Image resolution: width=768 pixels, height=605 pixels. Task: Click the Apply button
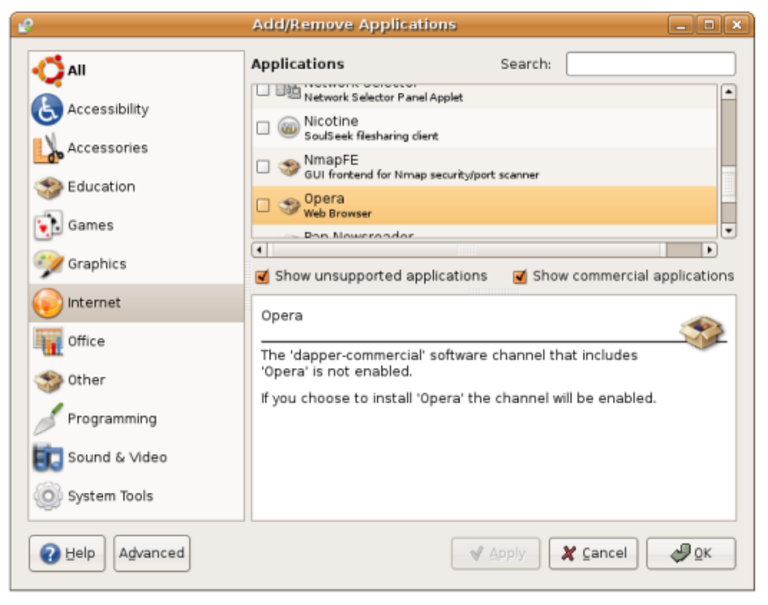pos(496,554)
